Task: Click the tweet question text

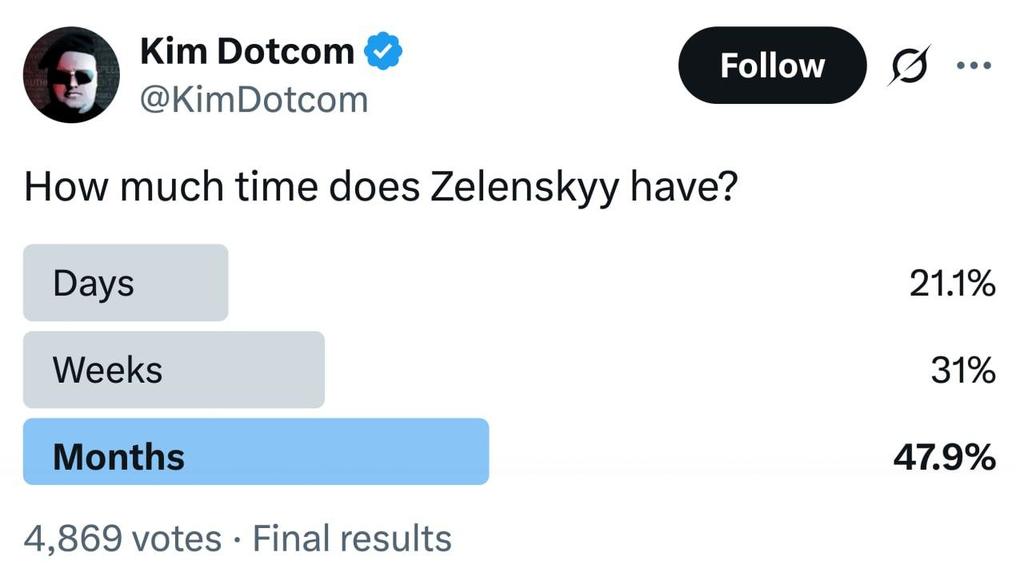Action: [x=380, y=187]
